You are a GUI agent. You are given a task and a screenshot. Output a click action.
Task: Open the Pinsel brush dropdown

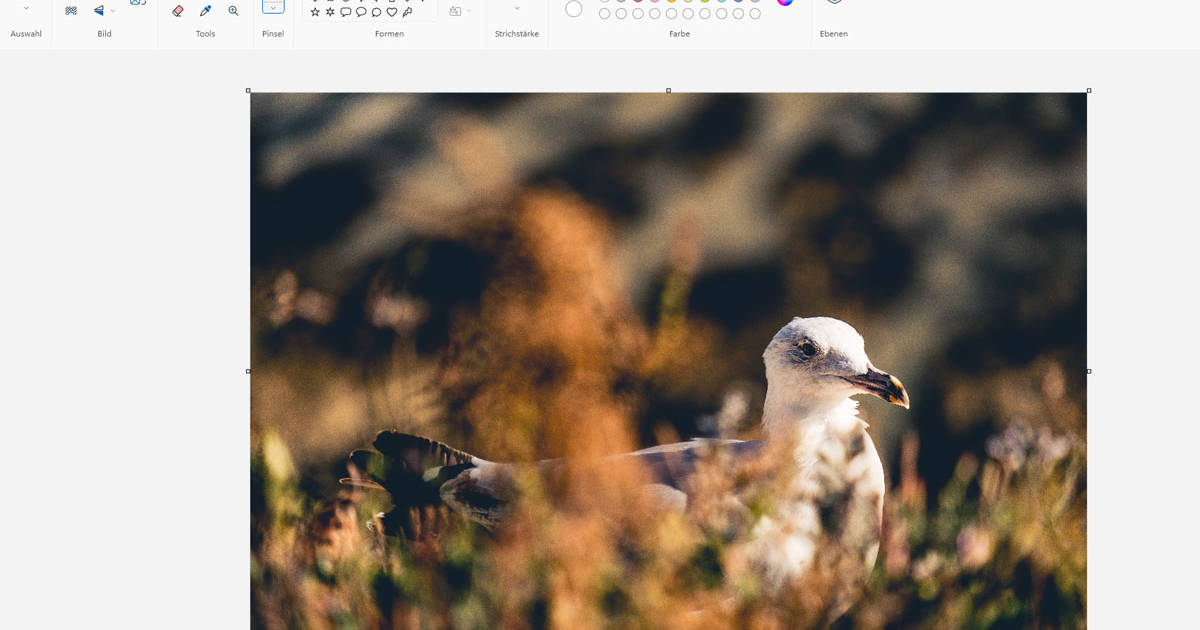(273, 7)
